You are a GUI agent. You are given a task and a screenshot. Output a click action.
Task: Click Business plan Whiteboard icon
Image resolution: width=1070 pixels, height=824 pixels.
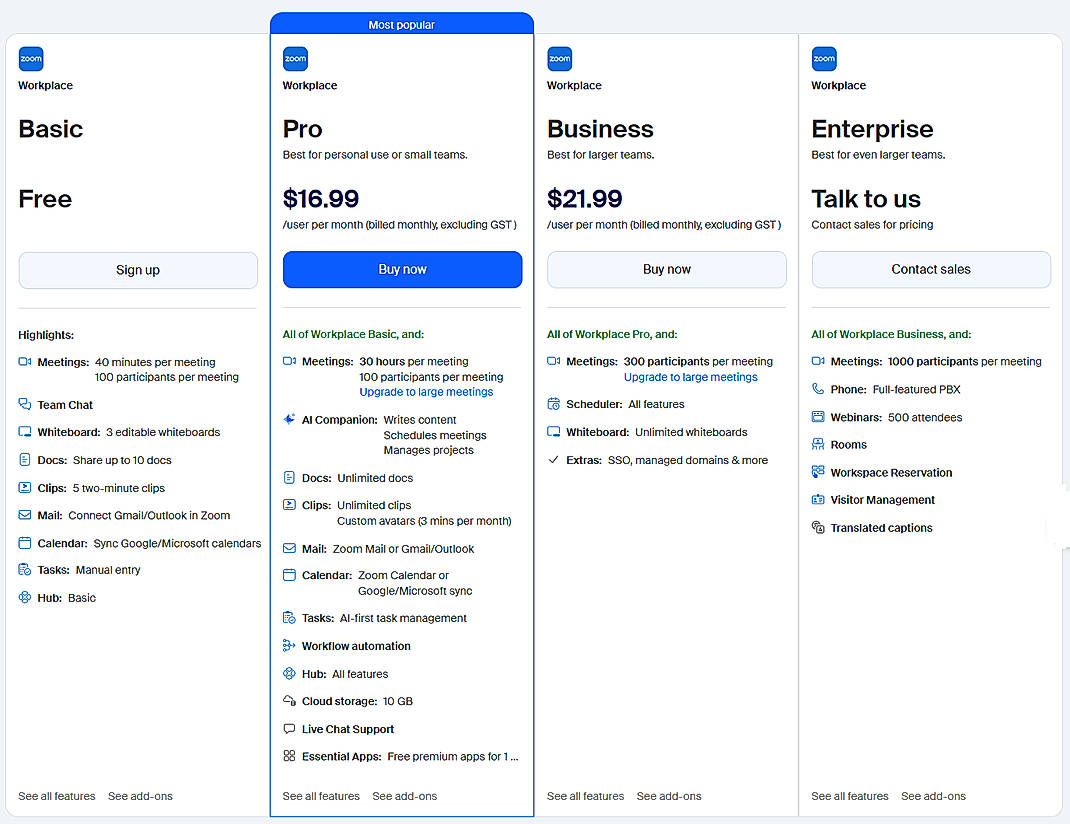(553, 432)
